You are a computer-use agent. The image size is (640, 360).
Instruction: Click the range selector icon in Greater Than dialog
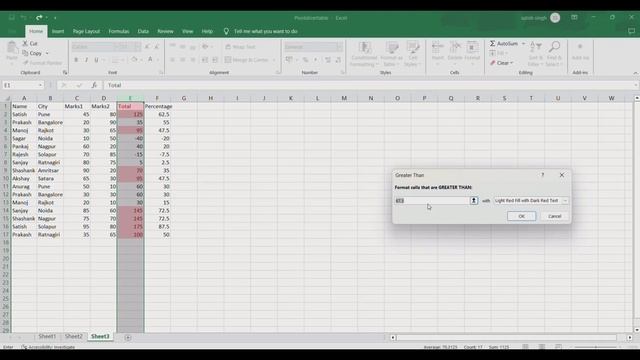point(473,200)
